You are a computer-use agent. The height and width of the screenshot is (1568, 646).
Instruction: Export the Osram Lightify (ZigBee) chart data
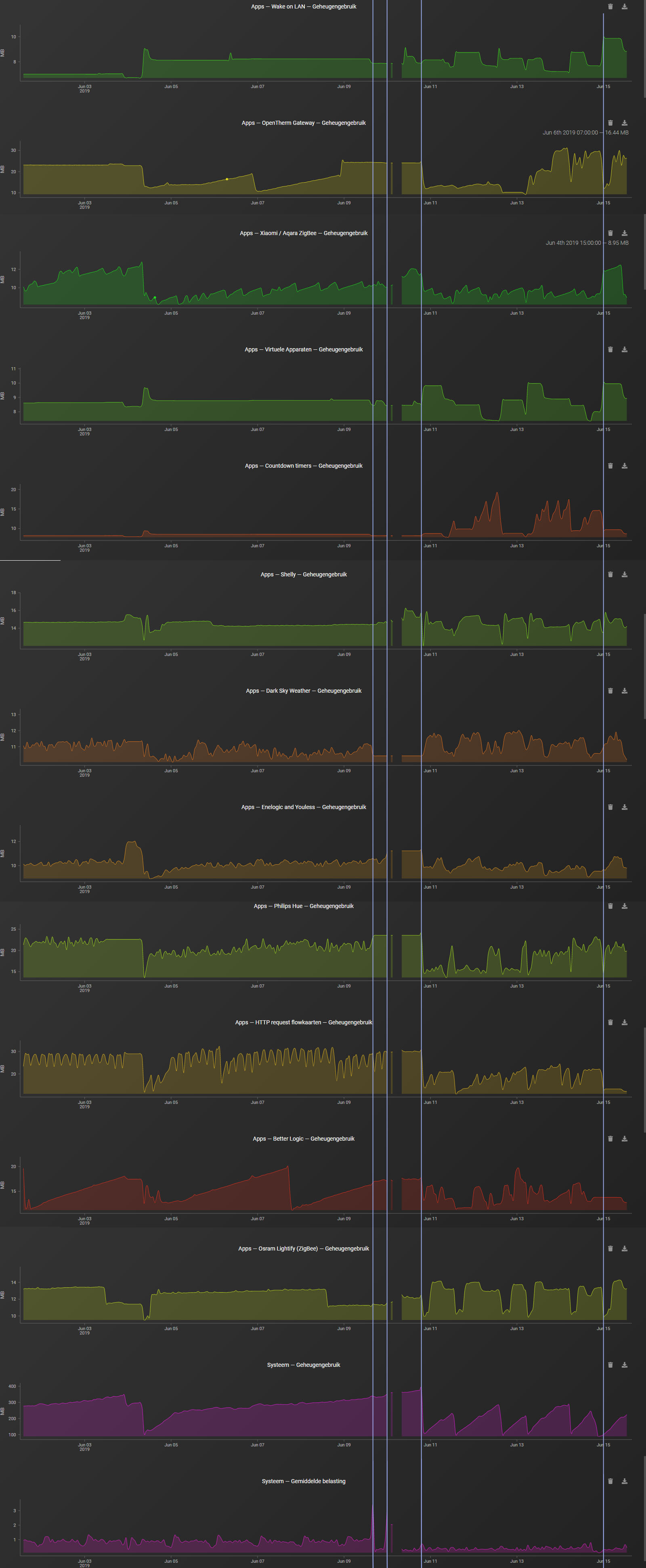click(x=624, y=1249)
